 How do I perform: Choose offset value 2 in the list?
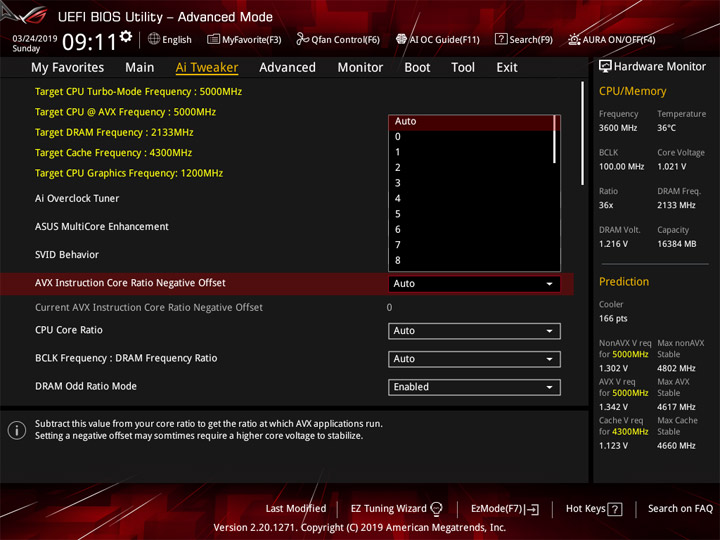(x=471, y=168)
